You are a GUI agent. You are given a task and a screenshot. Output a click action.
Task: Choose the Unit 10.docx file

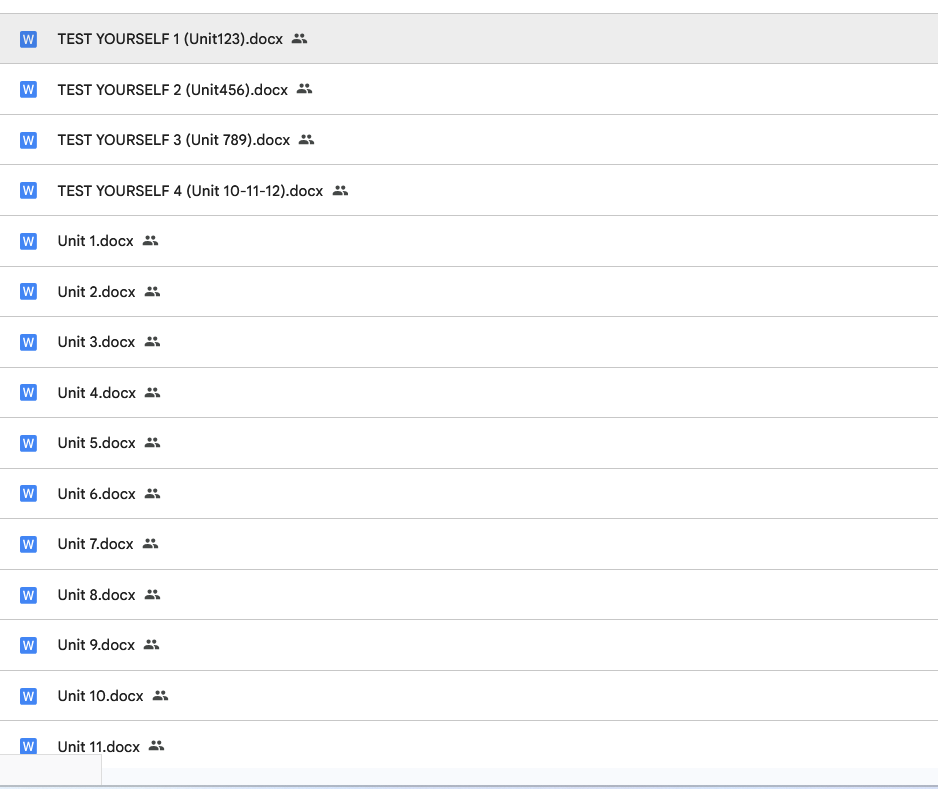[100, 696]
